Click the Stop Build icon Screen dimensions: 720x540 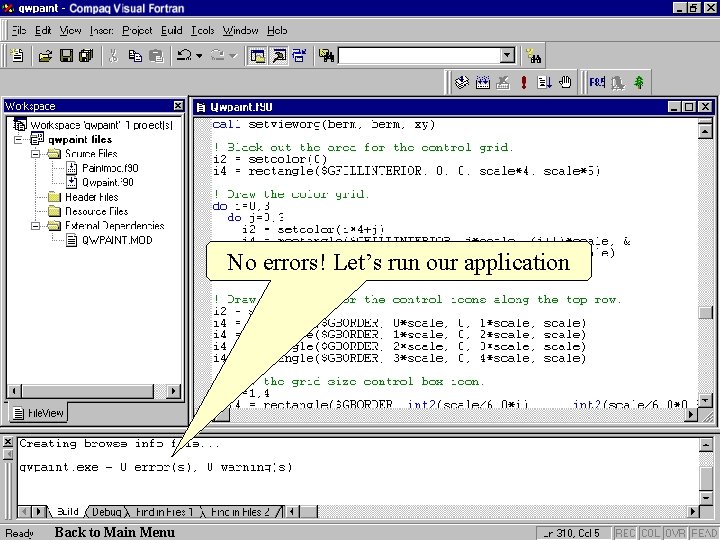tap(503, 83)
